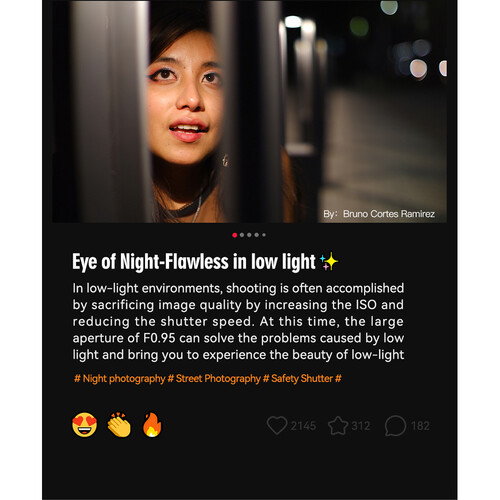Click the Eye of Night-Flawless title
500x500 pixels.
(194, 262)
